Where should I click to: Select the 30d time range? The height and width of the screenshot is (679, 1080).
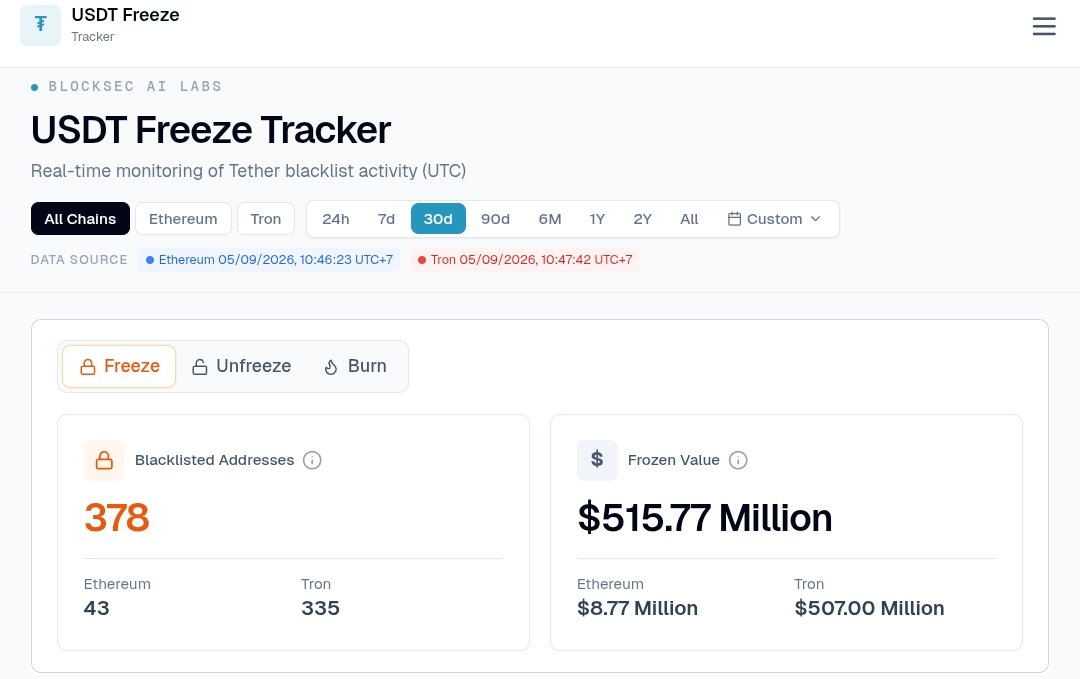pos(438,219)
